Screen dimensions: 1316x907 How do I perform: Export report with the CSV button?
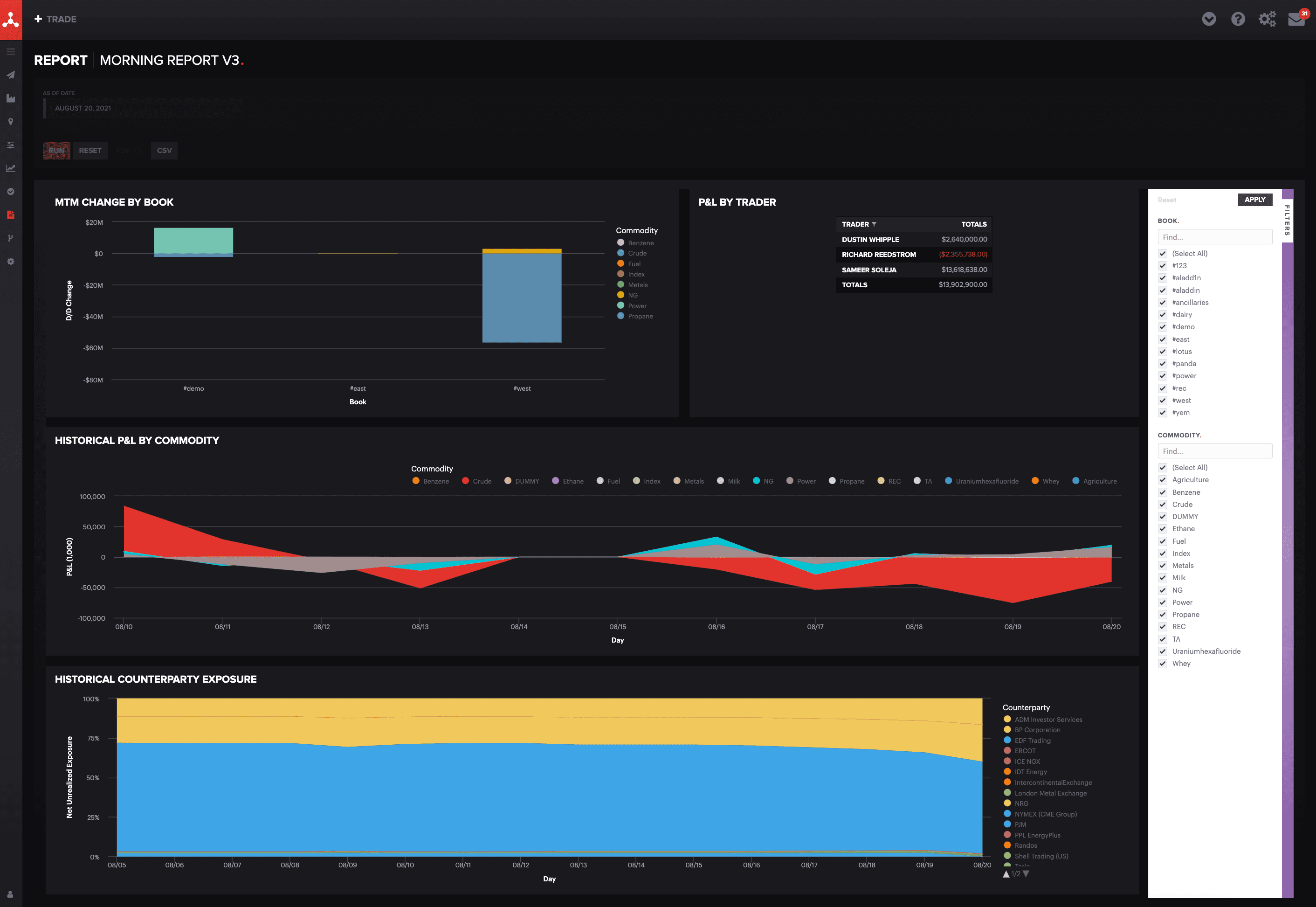[164, 151]
